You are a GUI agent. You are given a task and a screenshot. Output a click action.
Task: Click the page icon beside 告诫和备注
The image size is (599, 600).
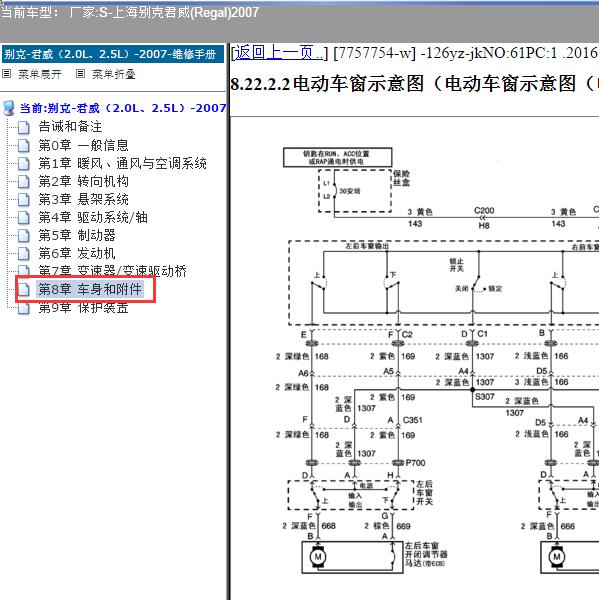[x=24, y=127]
